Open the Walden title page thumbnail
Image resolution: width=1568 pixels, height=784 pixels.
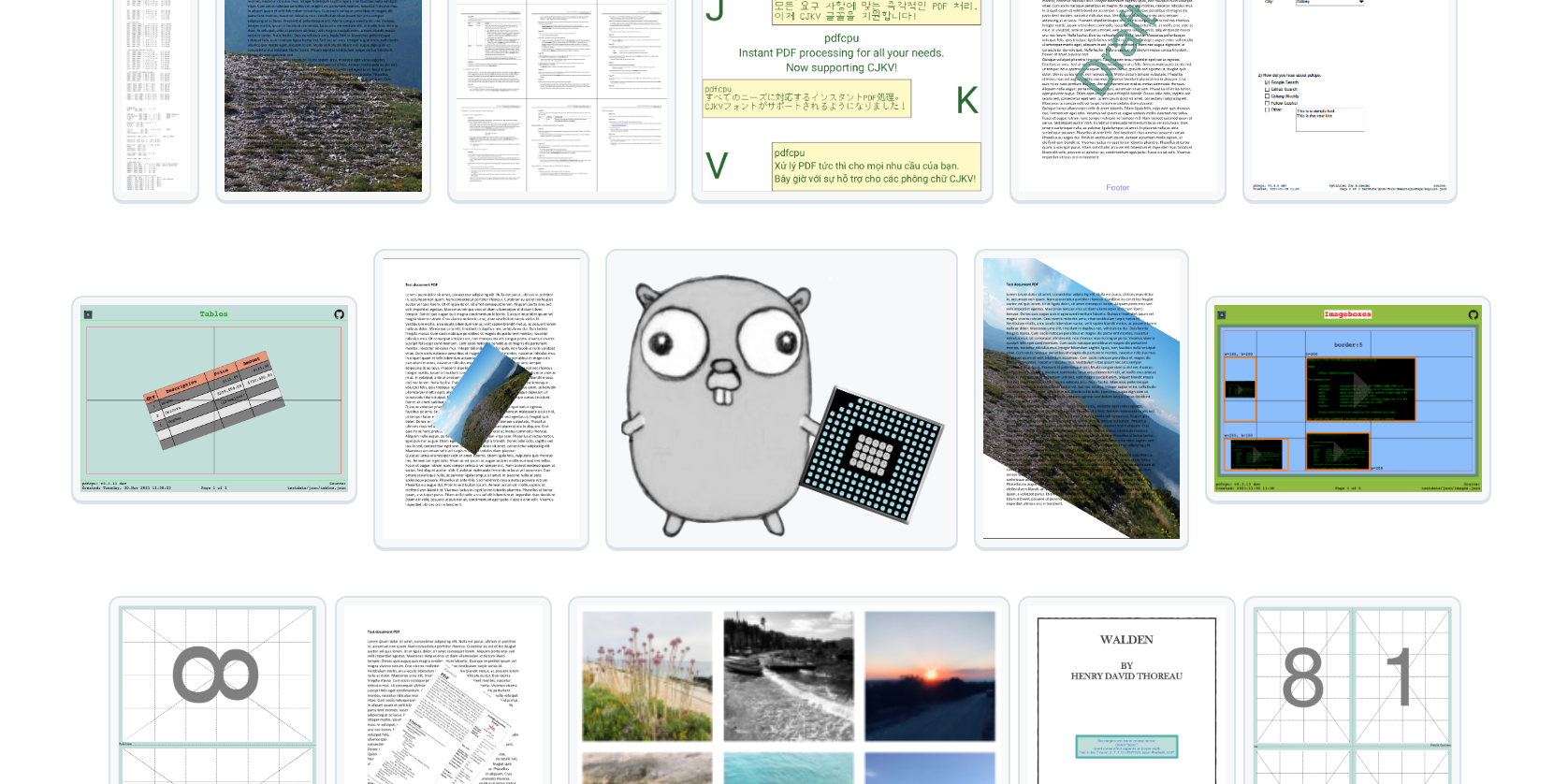point(1126,692)
